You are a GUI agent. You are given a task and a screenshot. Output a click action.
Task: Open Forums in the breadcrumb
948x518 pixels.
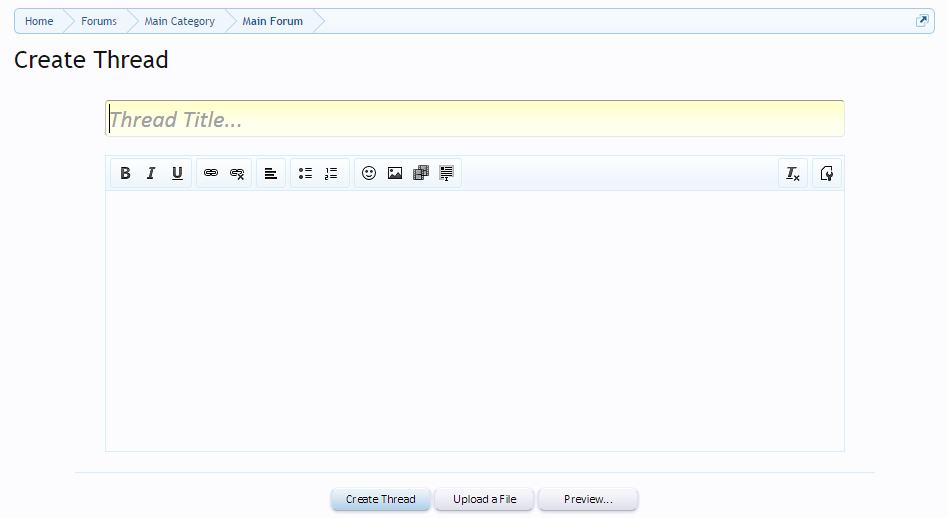99,21
